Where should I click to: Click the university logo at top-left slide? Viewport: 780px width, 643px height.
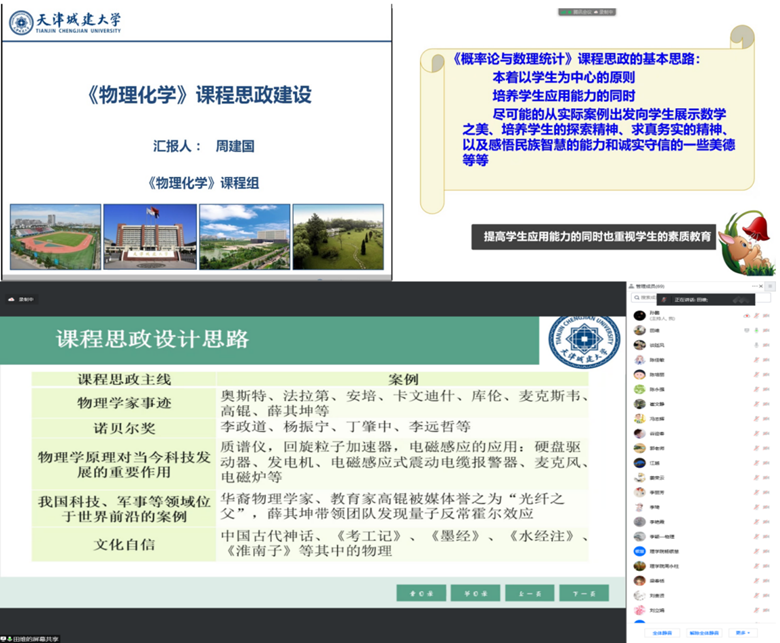[x=21, y=22]
